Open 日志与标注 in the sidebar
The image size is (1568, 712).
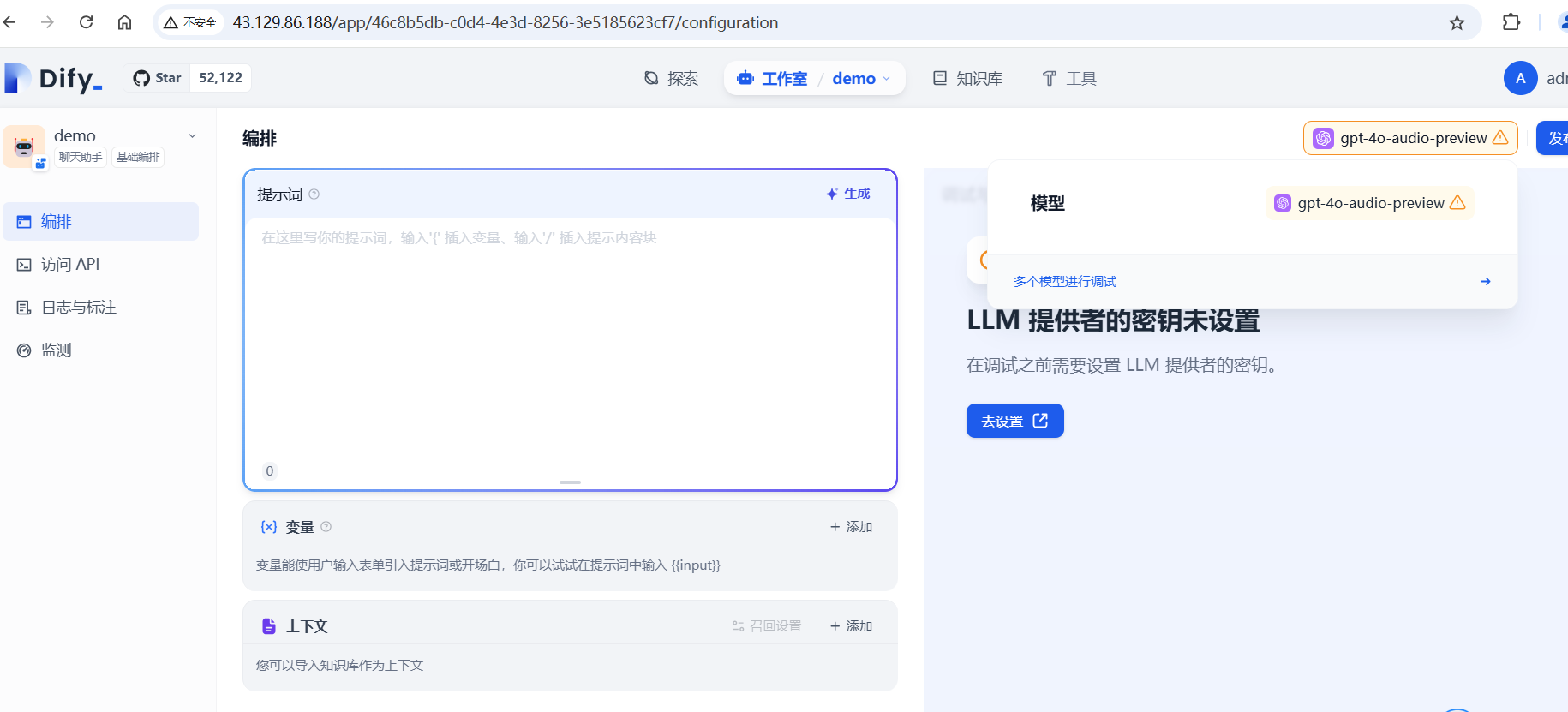point(78,308)
